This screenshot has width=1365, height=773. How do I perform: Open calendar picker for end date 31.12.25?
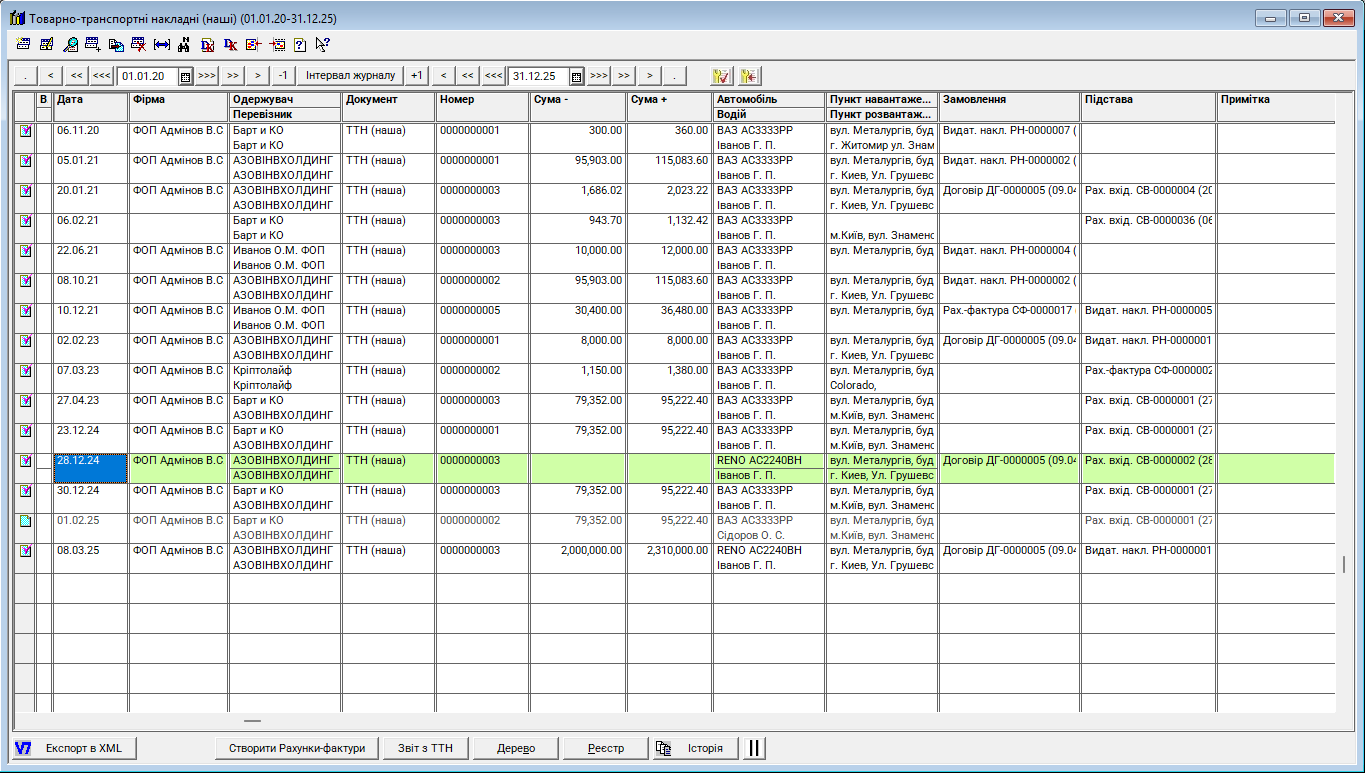[x=576, y=76]
